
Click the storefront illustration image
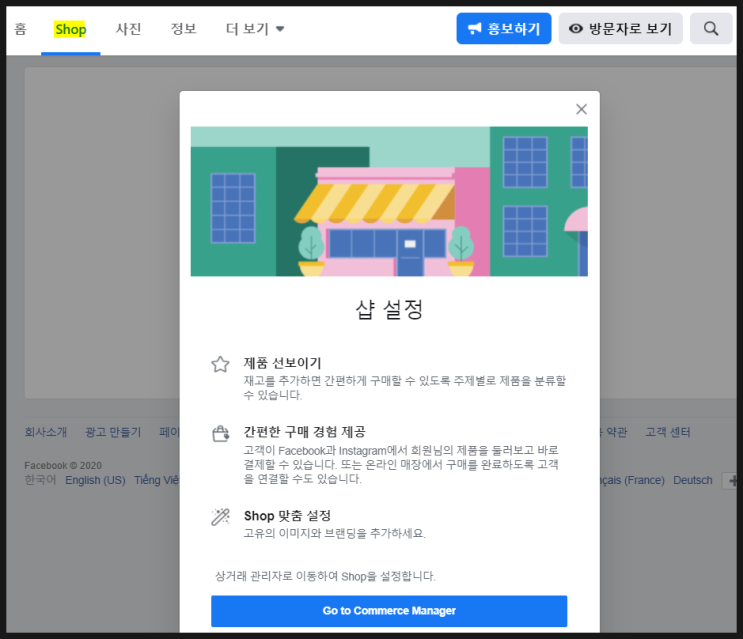click(x=389, y=201)
